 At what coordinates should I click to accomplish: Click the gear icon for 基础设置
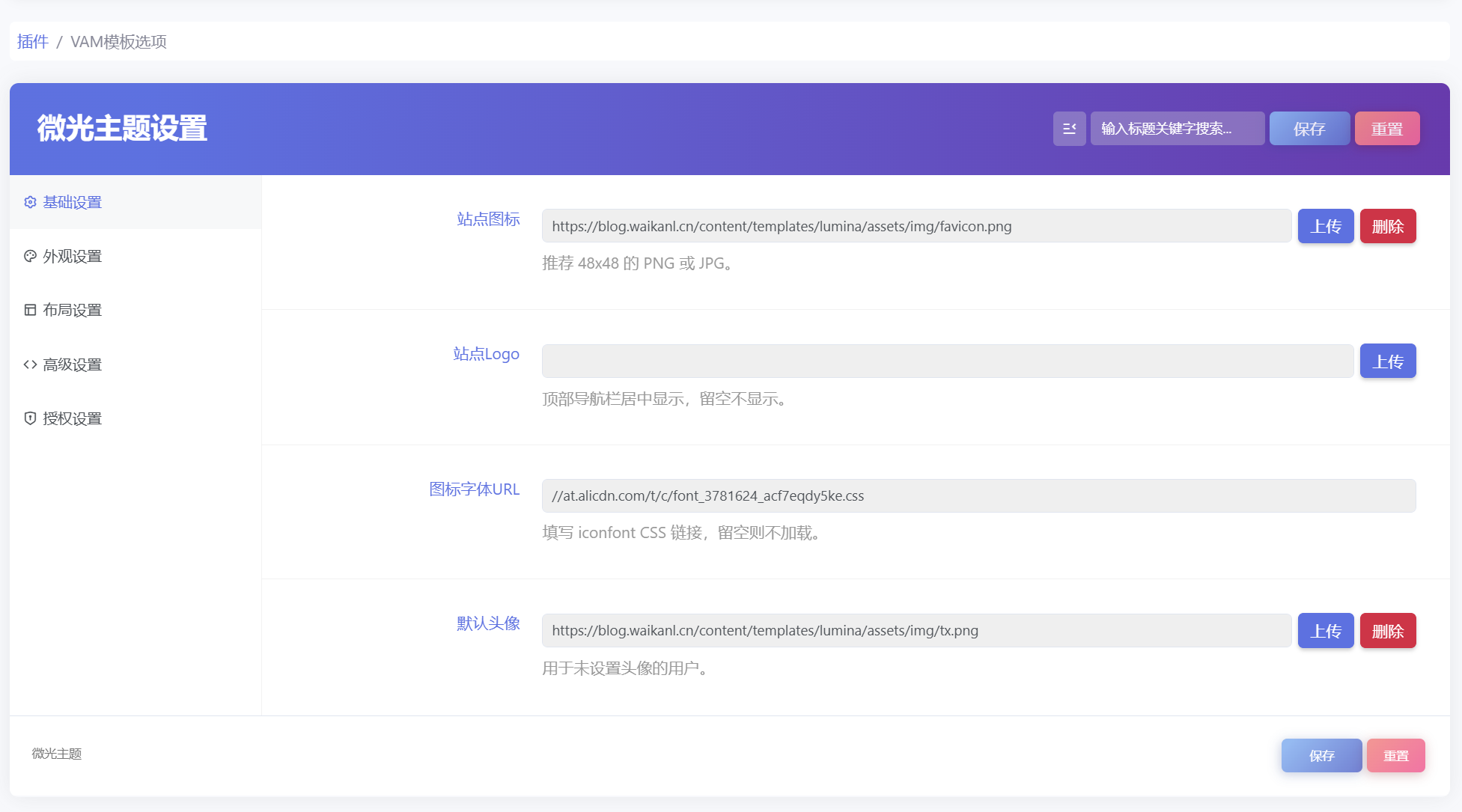pyautogui.click(x=30, y=202)
